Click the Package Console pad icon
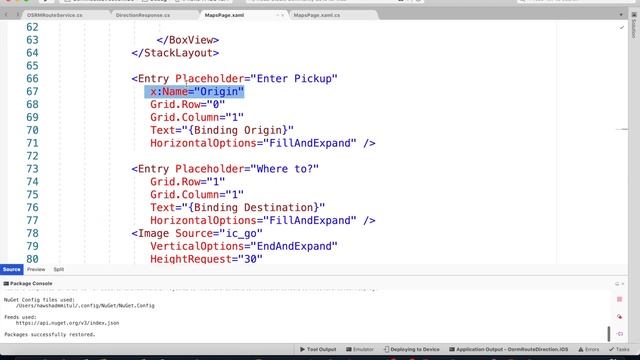Image resolution: width=640 pixels, height=360 pixels. tap(6, 283)
